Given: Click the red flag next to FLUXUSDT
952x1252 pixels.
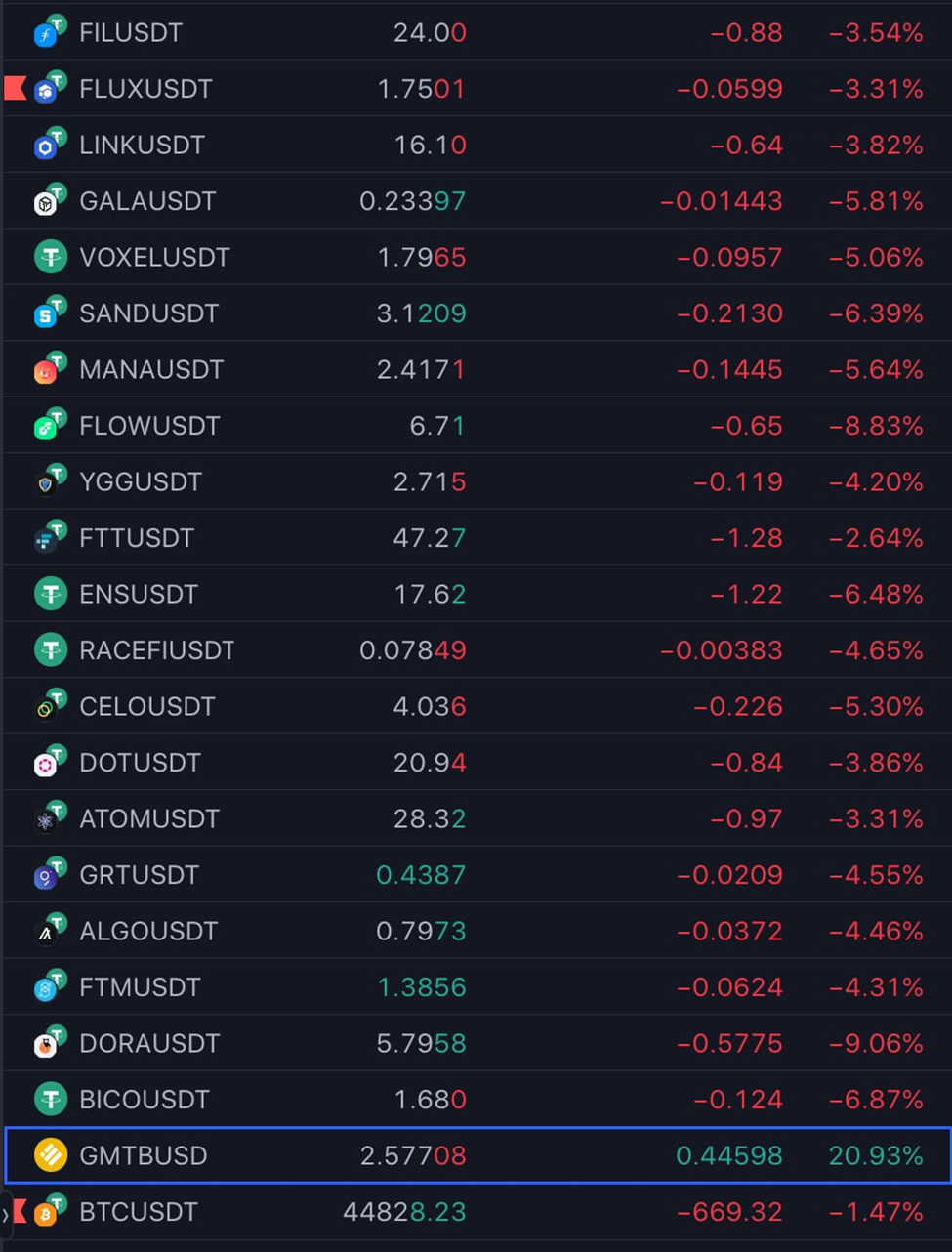Looking at the screenshot, I should (x=15, y=89).
